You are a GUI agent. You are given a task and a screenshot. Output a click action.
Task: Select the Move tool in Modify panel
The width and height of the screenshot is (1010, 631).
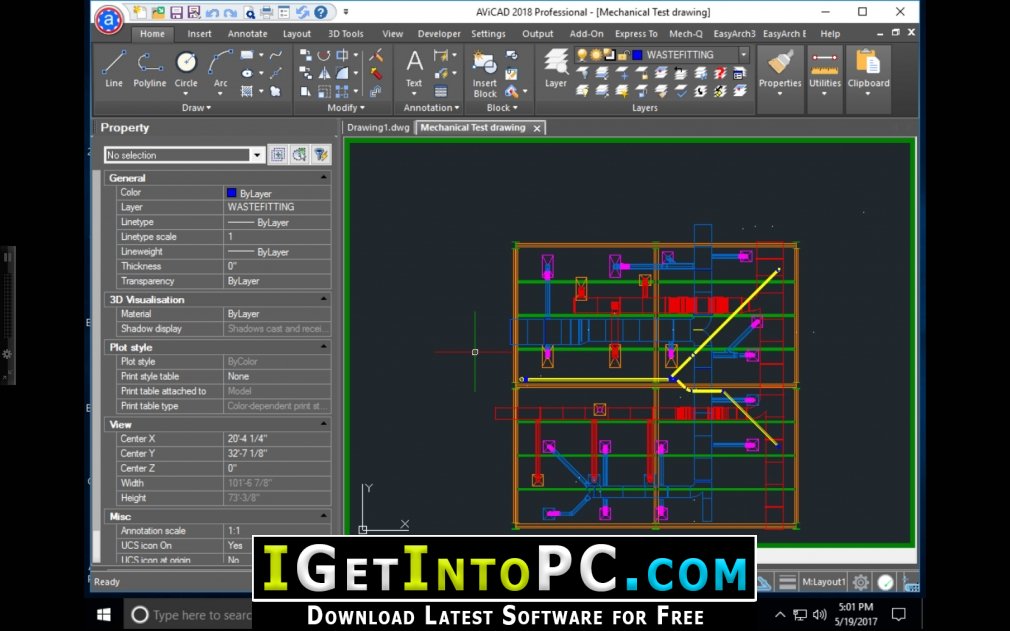point(306,55)
